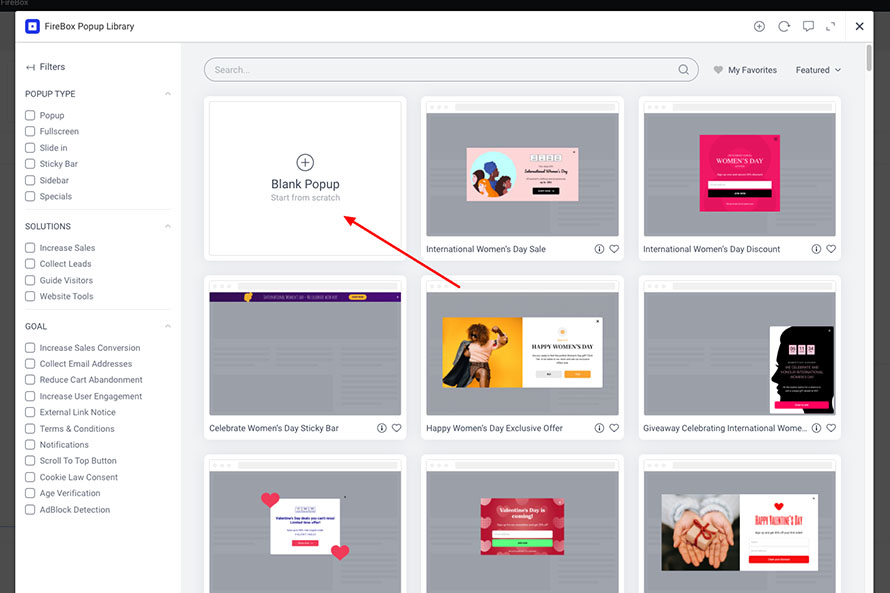Show info for Celebrate Women's Day Sticky Bar
This screenshot has width=890, height=593.
click(x=381, y=428)
